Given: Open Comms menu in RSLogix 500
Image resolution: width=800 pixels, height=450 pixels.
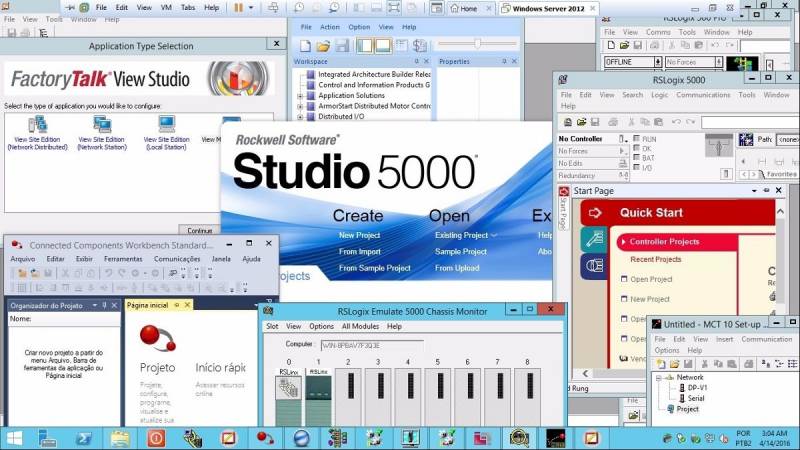Looking at the screenshot, I should 658,32.
